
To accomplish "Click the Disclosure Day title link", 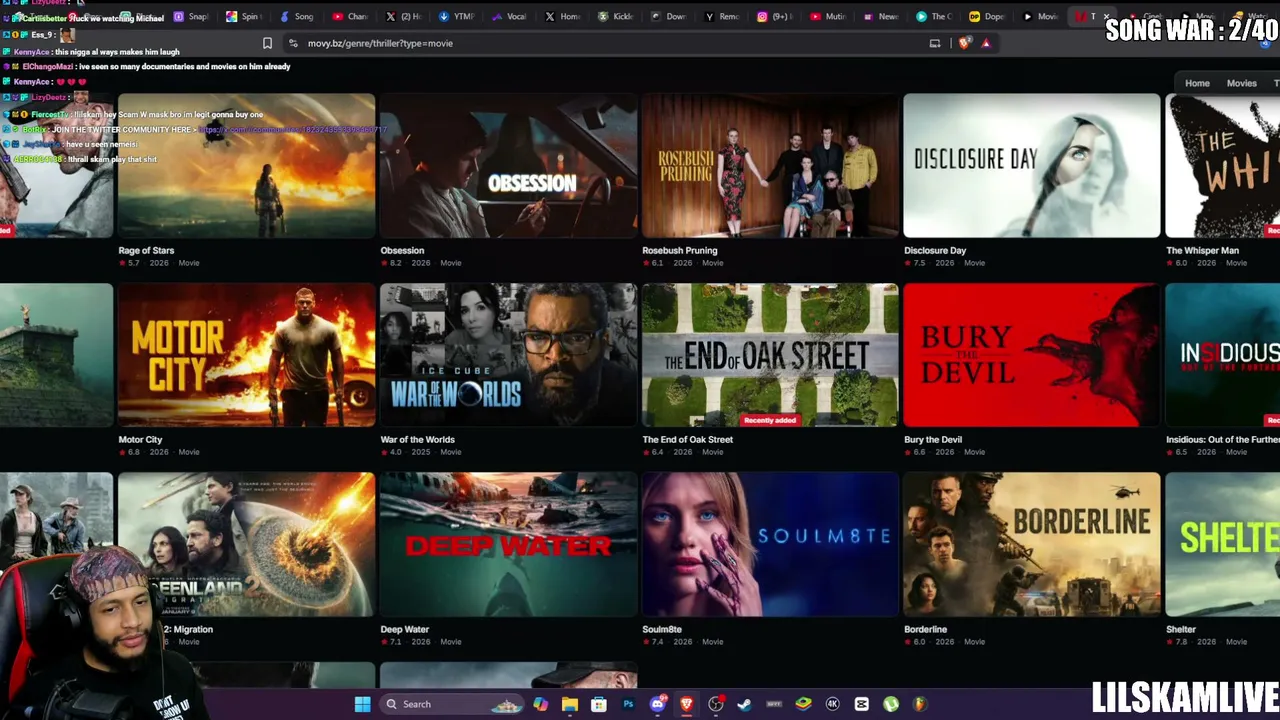I will coord(935,250).
